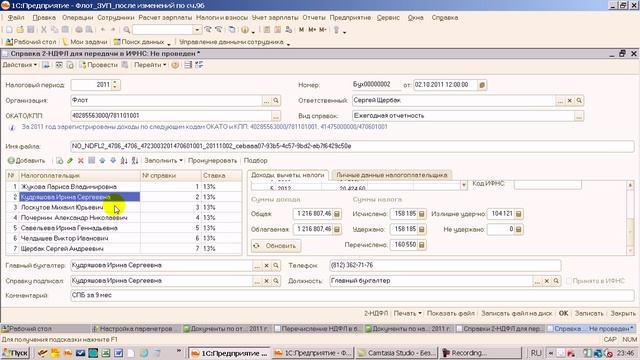Select row Лоскутов Михаил Юрьевич
Image resolution: width=640 pixels, height=360 pixels.
pos(124,207)
